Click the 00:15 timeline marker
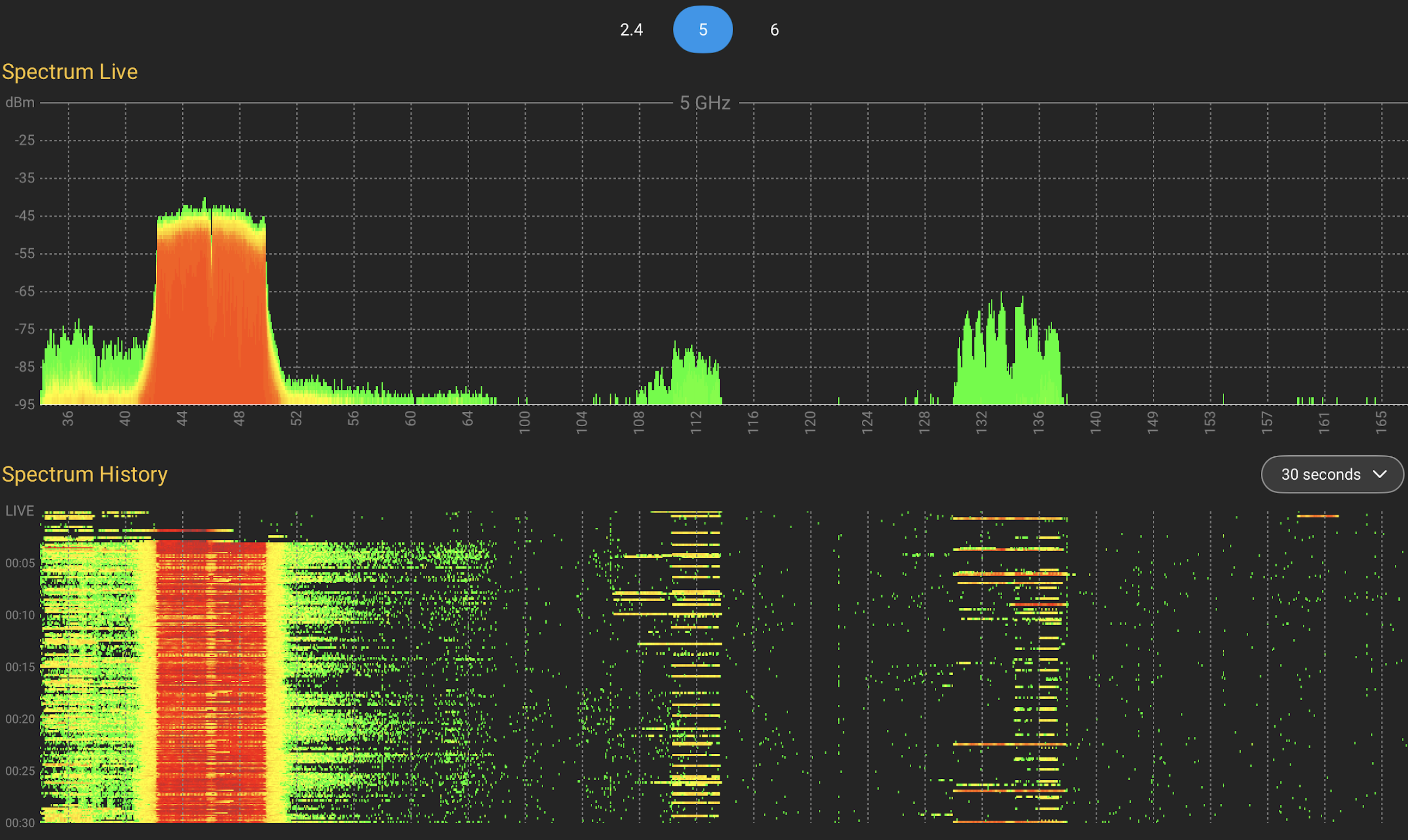 tap(20, 667)
